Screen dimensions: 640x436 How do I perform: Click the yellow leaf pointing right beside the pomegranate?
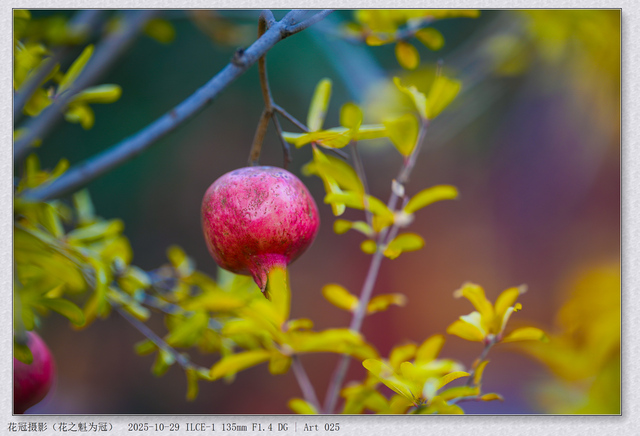tap(430, 197)
